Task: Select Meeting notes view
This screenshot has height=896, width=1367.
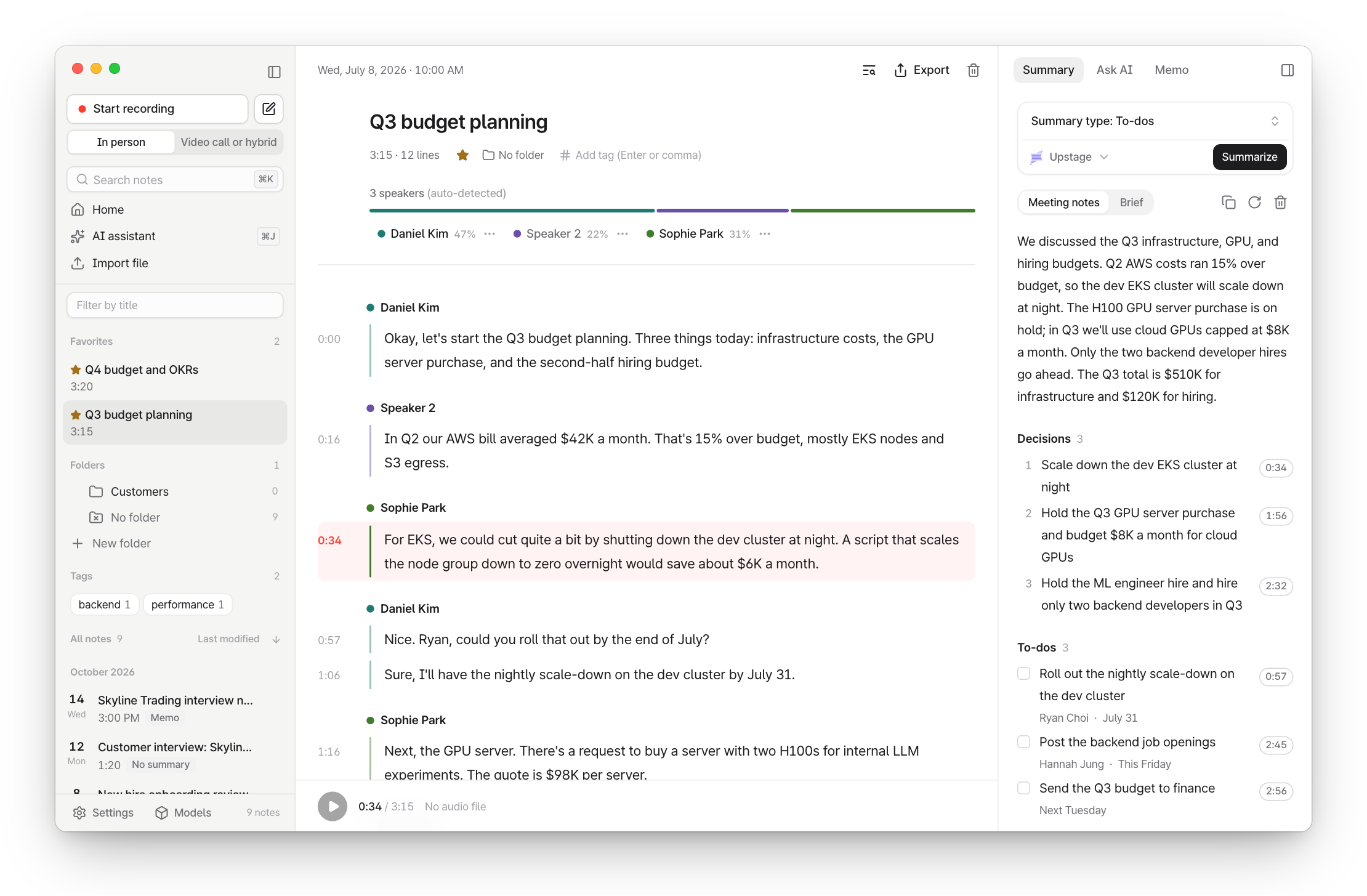Action: tap(1064, 203)
